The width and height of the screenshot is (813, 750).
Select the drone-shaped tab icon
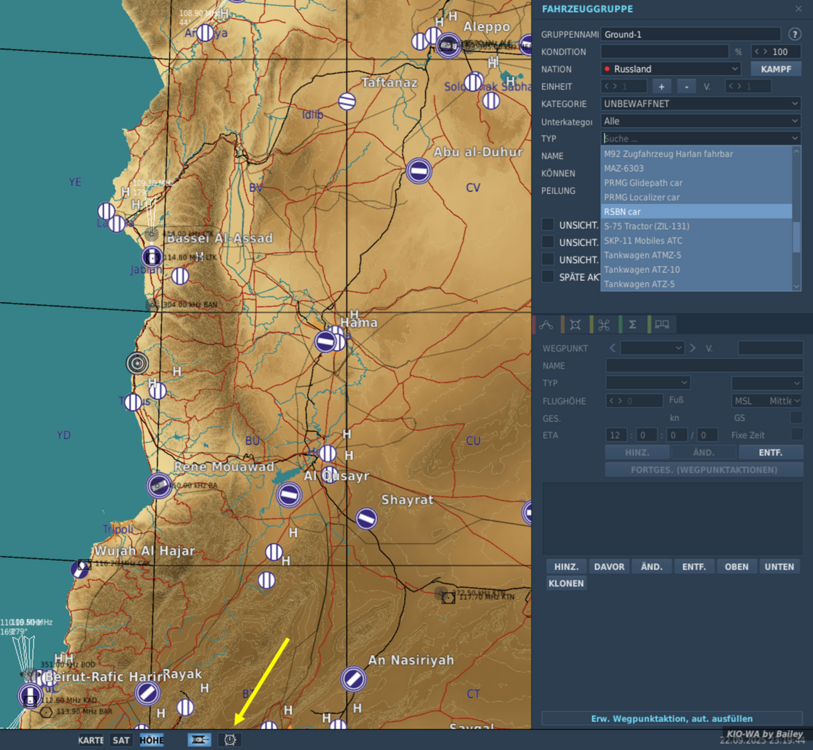click(604, 325)
